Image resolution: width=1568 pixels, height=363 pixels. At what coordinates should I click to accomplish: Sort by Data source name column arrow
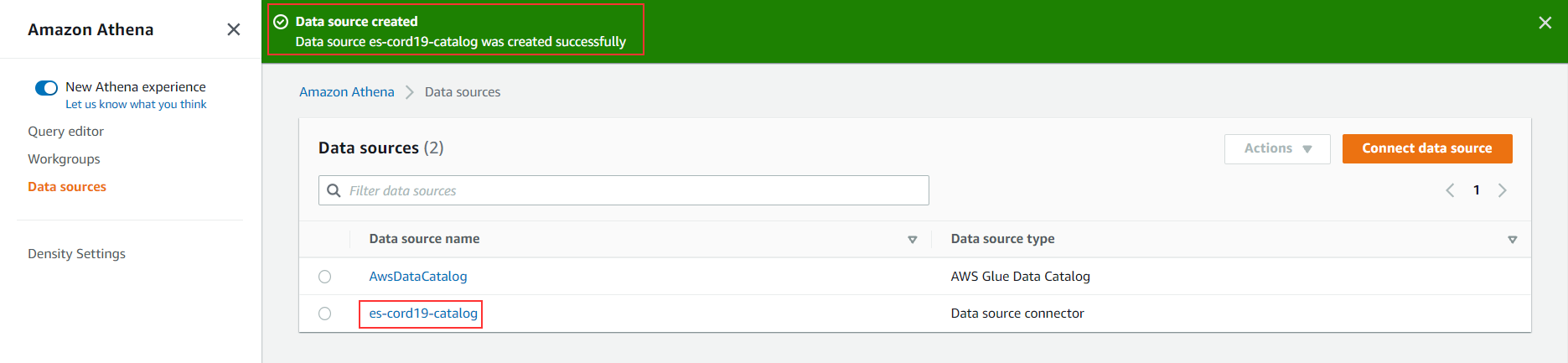pyautogui.click(x=913, y=240)
